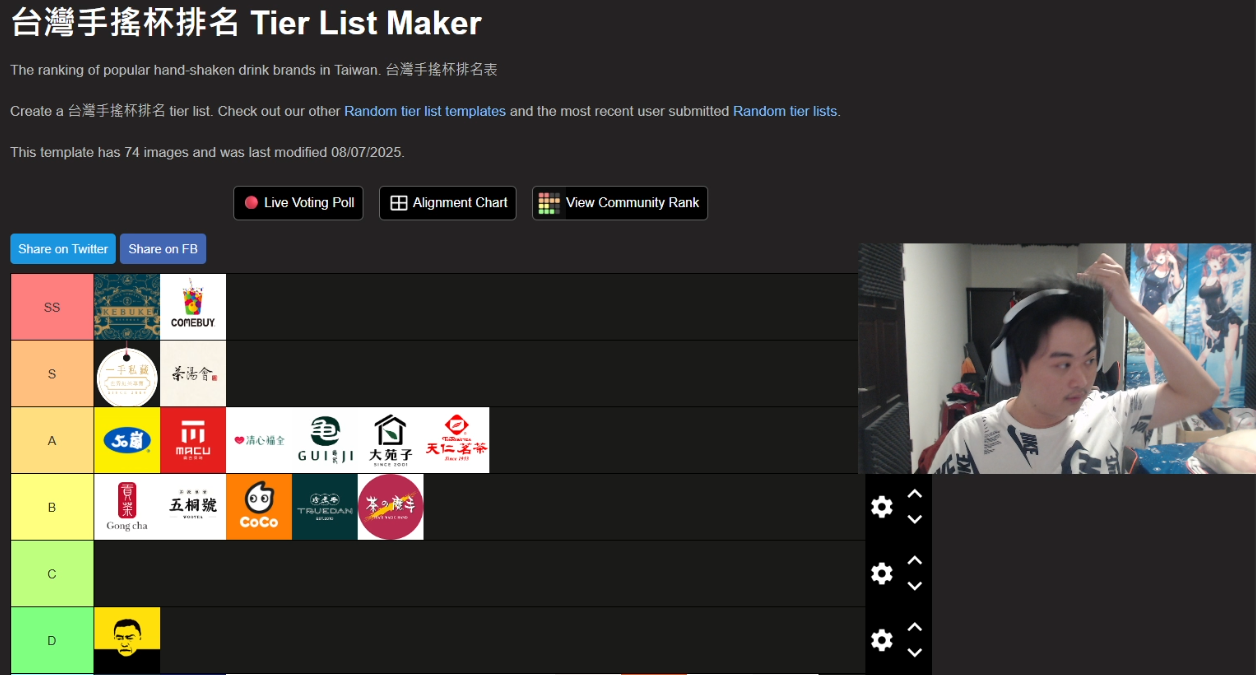Open the Live Voting Poll button
This screenshot has height=675, width=1256.
[298, 203]
